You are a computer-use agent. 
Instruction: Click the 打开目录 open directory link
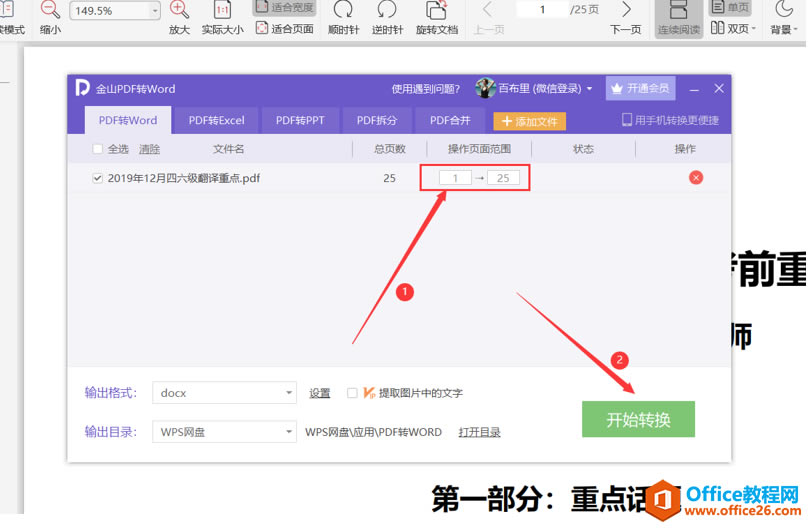click(x=479, y=432)
